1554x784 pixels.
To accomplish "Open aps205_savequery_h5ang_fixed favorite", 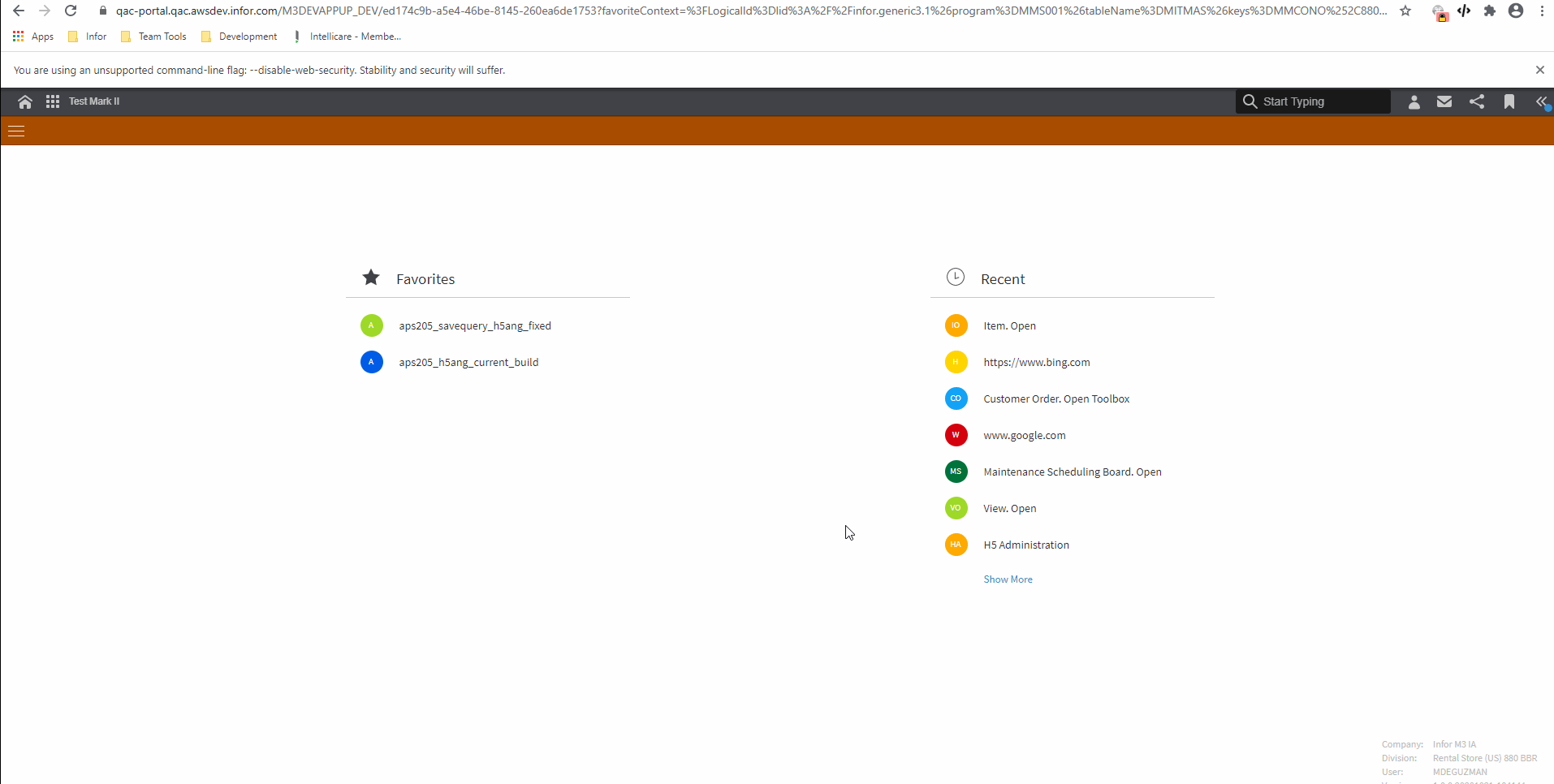I will 474,325.
